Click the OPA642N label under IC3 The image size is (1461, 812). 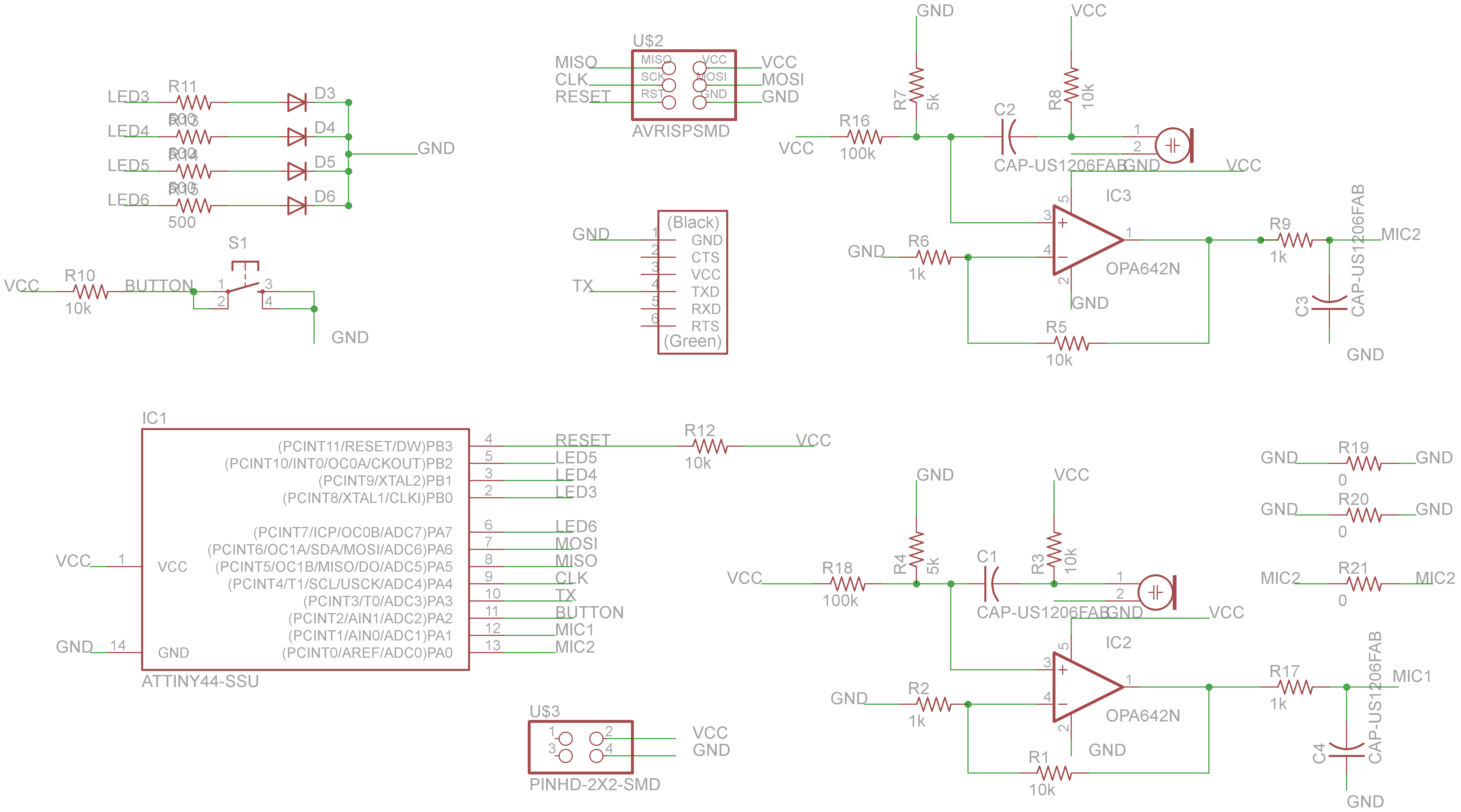[x=1142, y=268]
